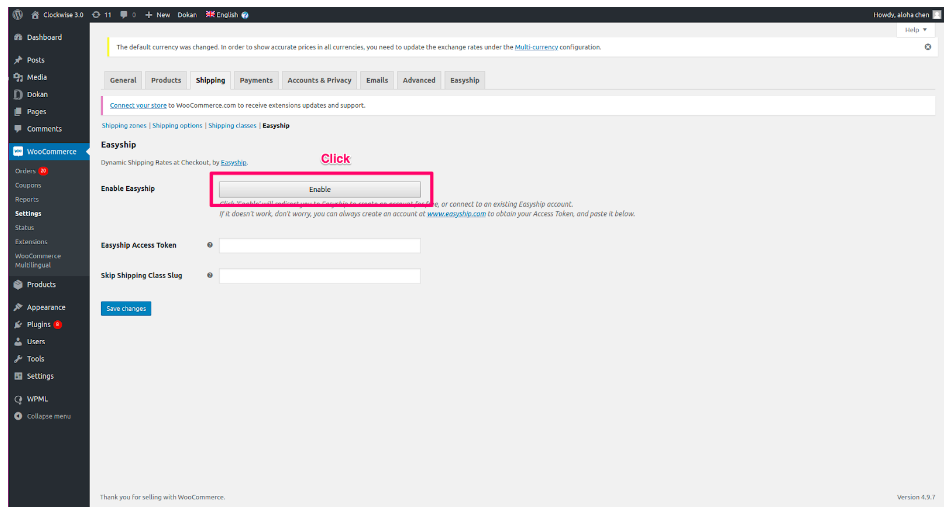Click the Media icon in sidebar

18,77
